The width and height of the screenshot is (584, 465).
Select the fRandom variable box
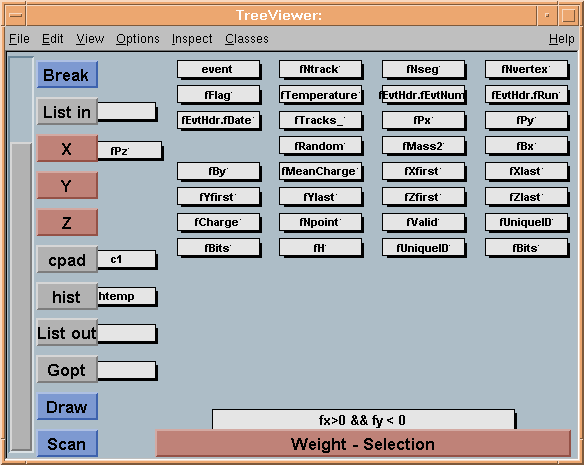320,146
